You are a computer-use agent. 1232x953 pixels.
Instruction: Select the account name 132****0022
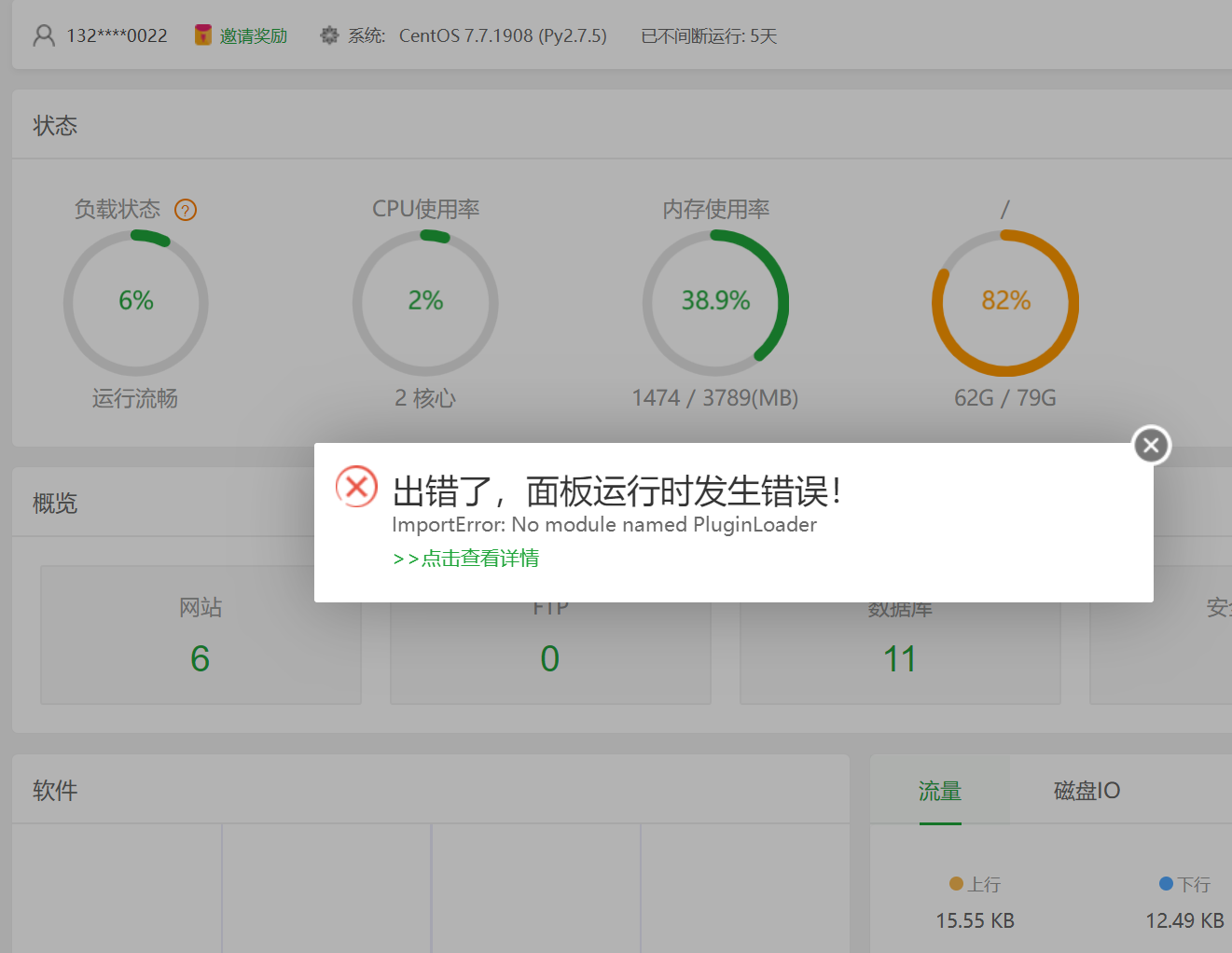coord(117,35)
